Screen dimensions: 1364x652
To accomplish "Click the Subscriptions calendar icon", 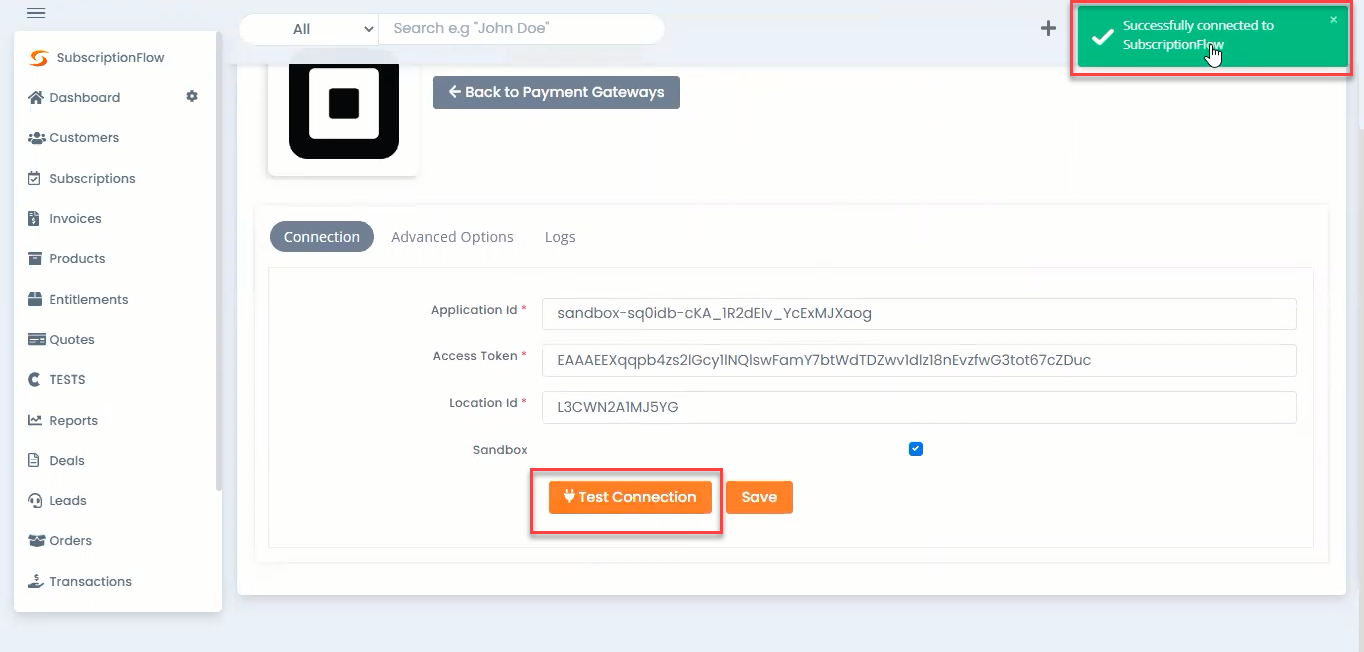I will click(36, 178).
